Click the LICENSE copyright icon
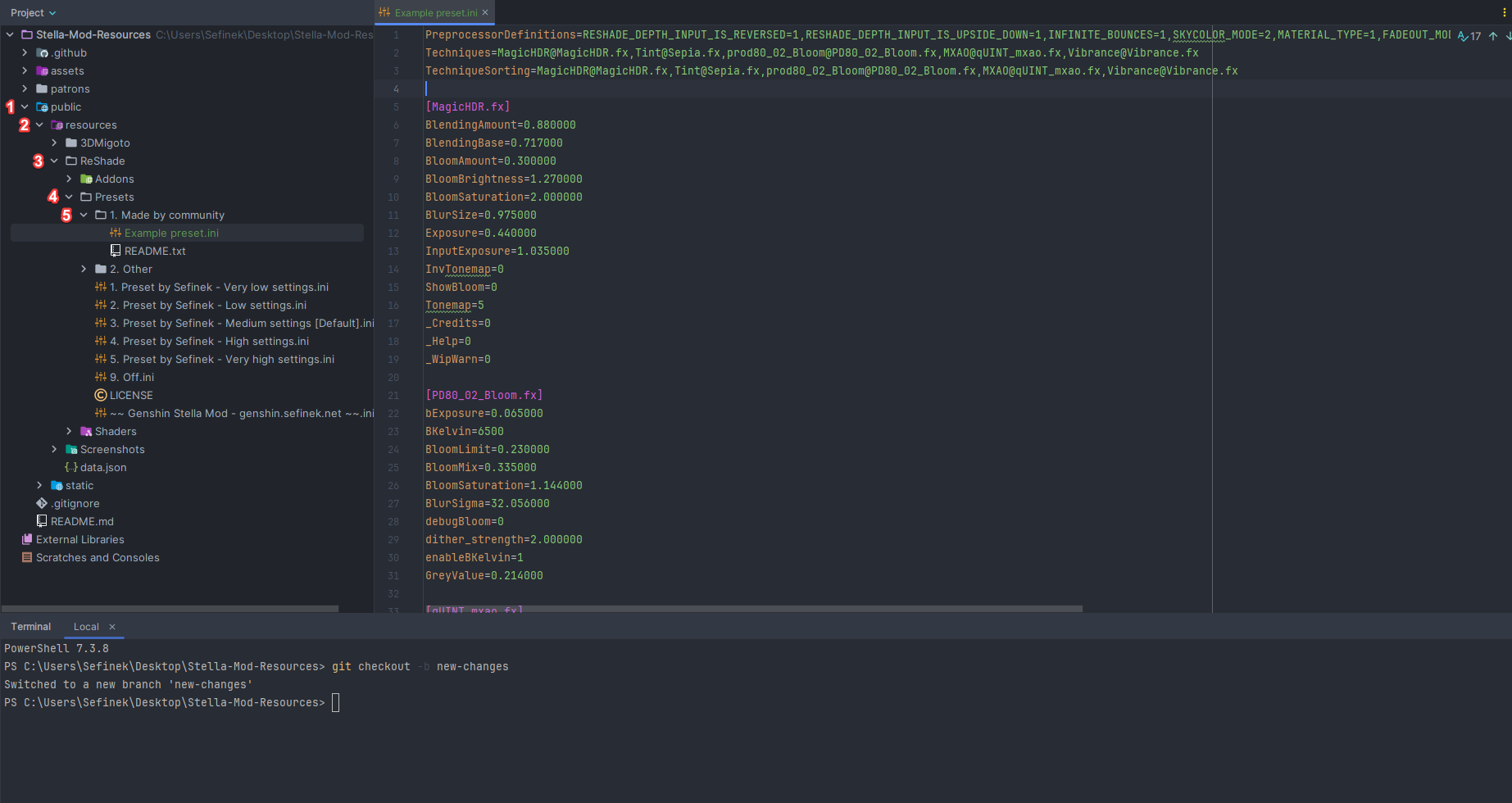This screenshot has width=1512, height=803. (x=101, y=395)
